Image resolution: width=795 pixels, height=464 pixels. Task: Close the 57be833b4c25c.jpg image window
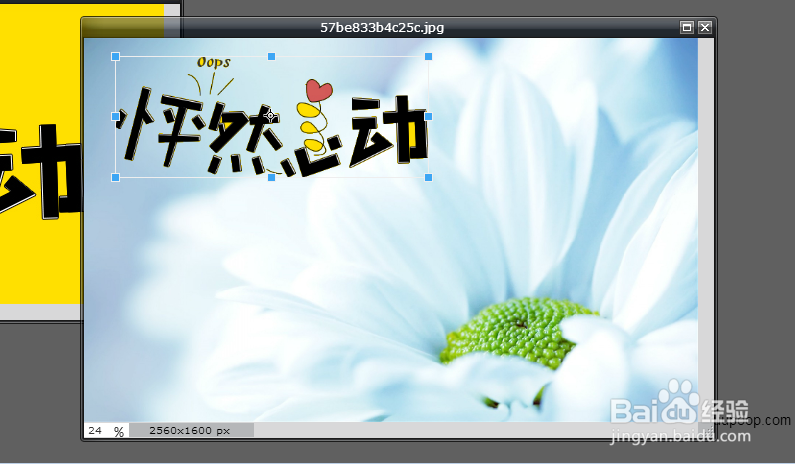(705, 27)
